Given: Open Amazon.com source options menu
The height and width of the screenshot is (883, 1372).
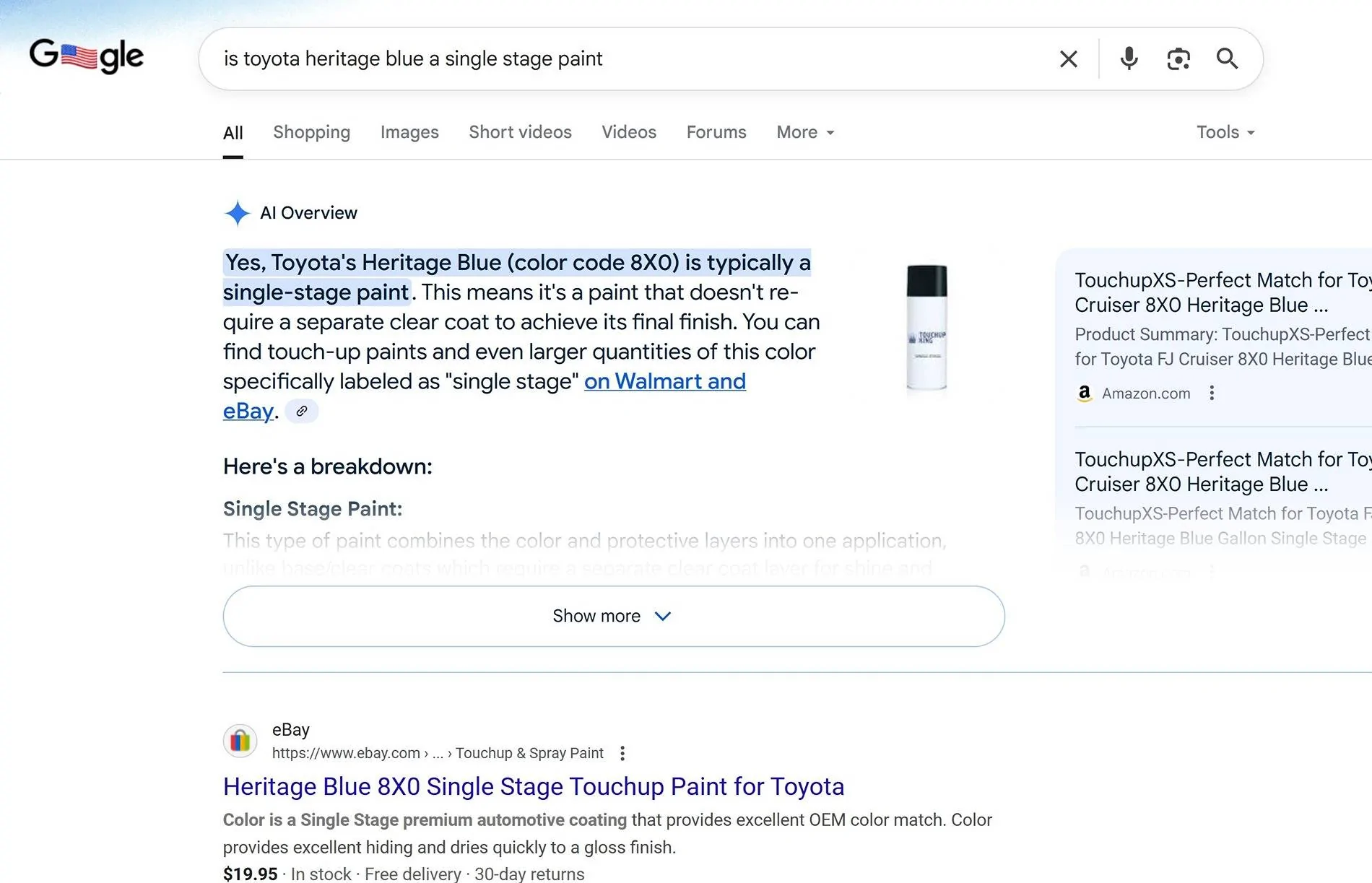Looking at the screenshot, I should click(1212, 393).
